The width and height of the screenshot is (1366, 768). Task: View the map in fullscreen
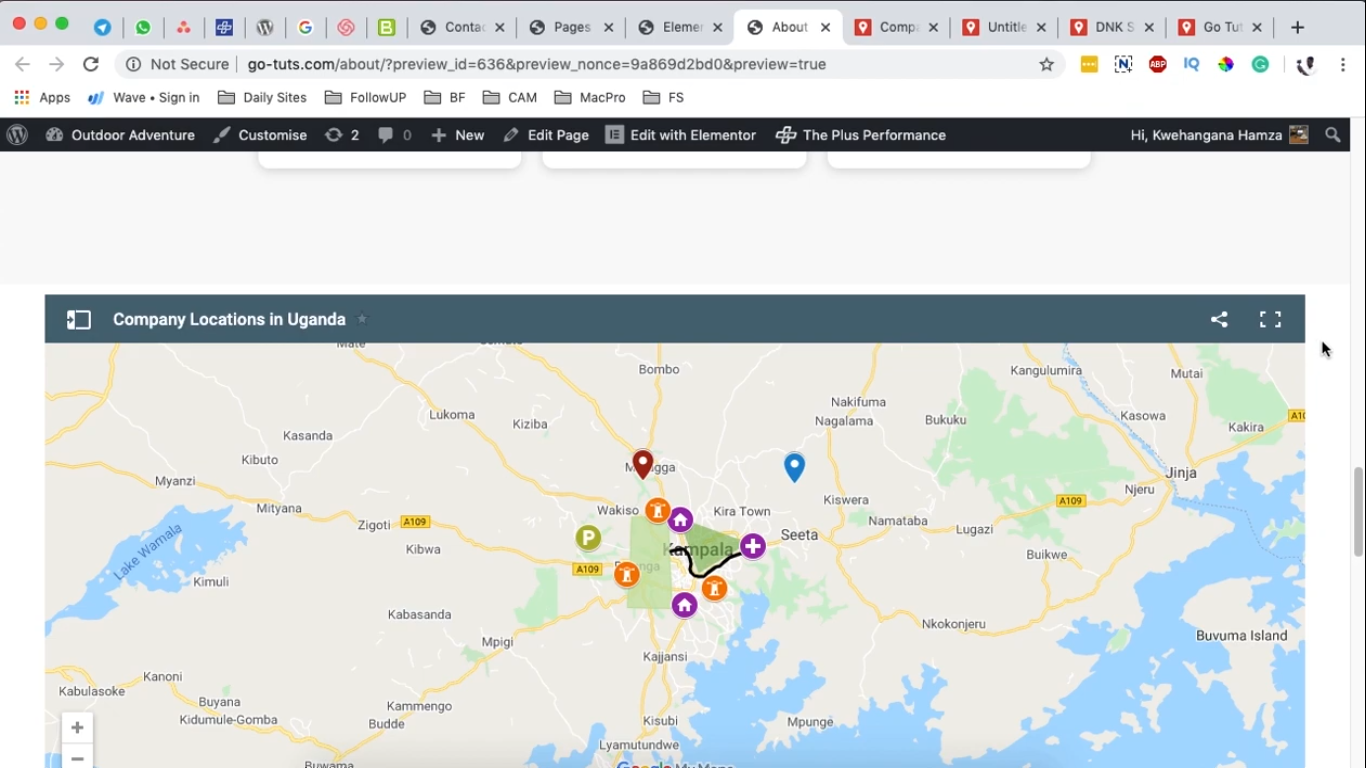1270,319
